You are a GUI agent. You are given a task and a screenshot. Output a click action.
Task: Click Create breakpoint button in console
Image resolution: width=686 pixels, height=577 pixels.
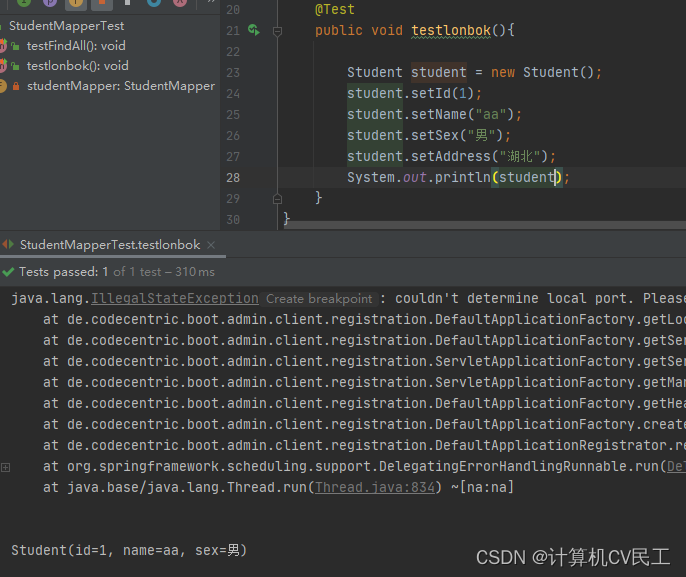(319, 299)
